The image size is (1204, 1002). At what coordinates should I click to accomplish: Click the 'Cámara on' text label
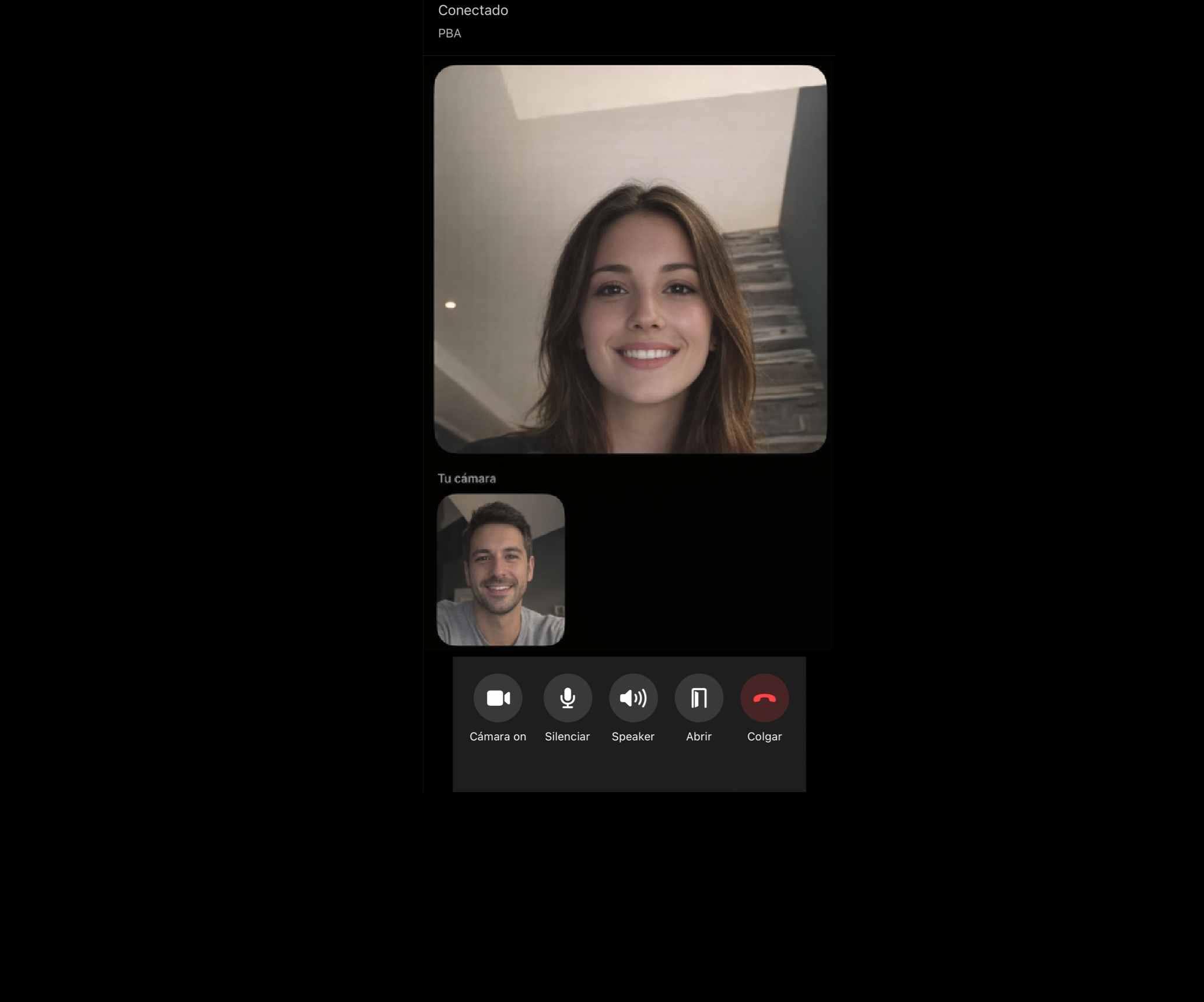coord(498,737)
